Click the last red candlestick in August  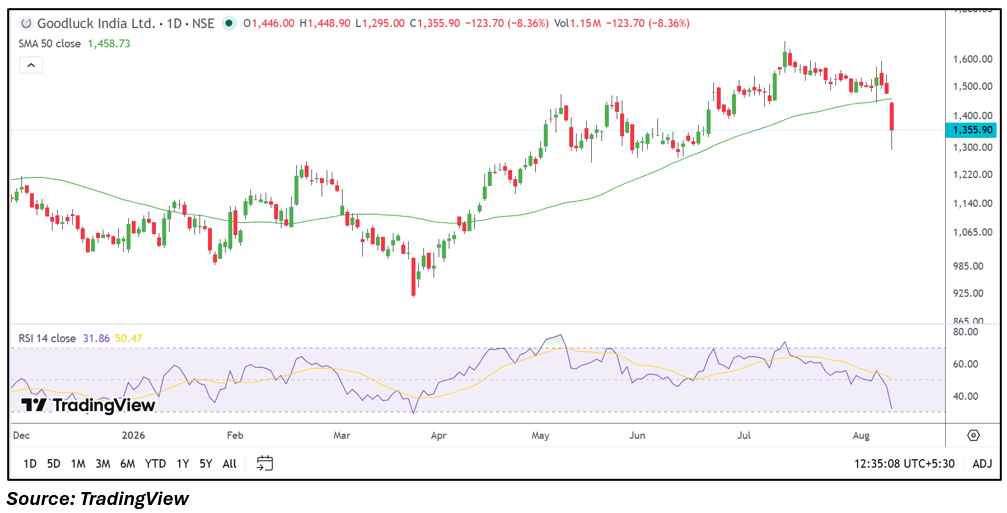tap(891, 116)
